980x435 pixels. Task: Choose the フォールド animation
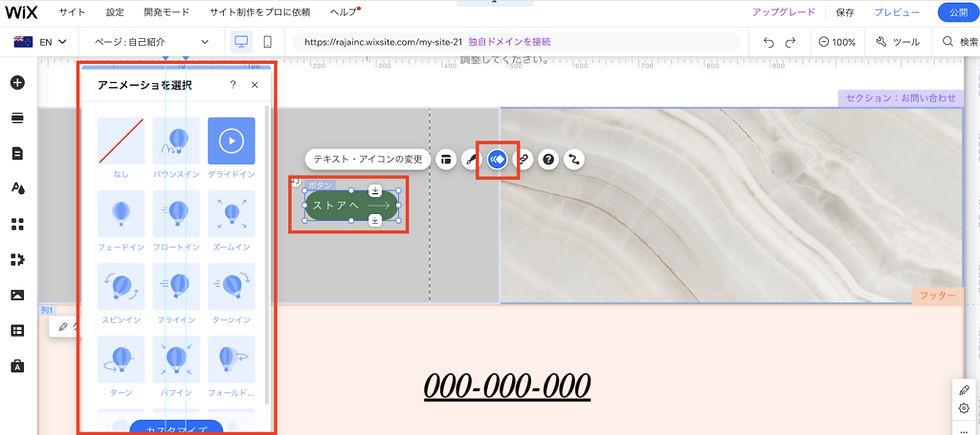231,366
